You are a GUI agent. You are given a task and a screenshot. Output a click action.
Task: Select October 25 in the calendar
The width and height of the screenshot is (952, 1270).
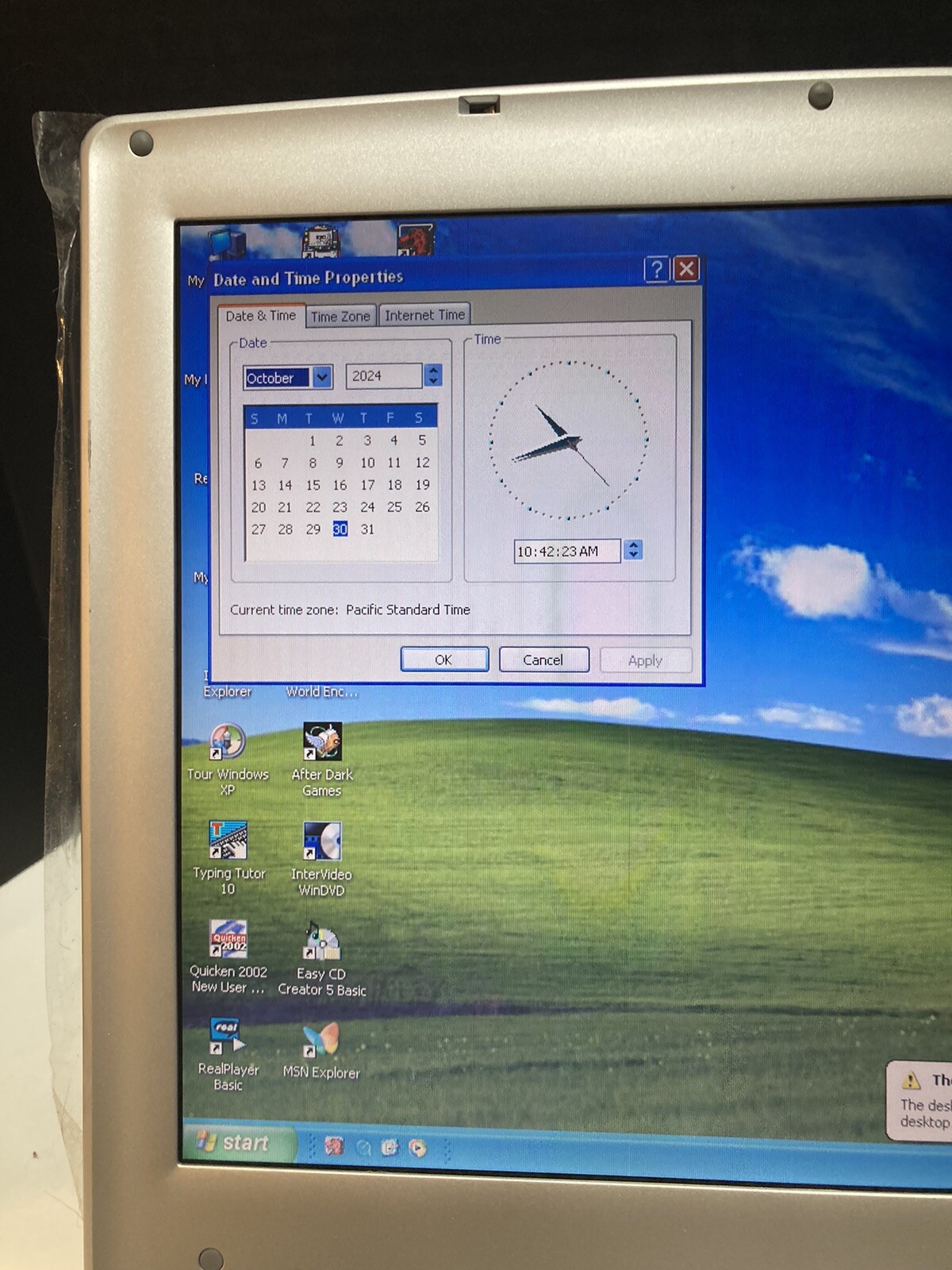(x=394, y=506)
